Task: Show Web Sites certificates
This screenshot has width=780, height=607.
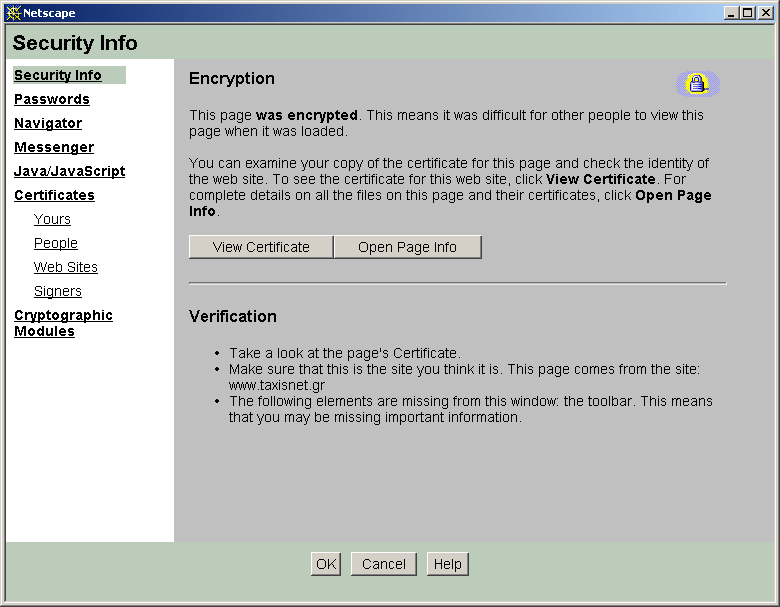Action: point(66,267)
